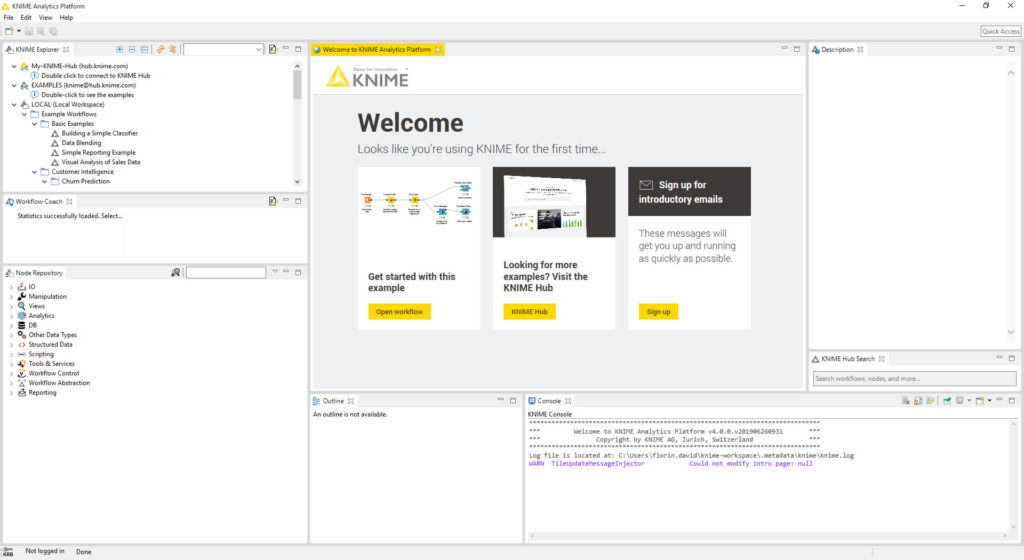Click the Open workflow button
Screen dimensions: 1024x560
(x=400, y=312)
